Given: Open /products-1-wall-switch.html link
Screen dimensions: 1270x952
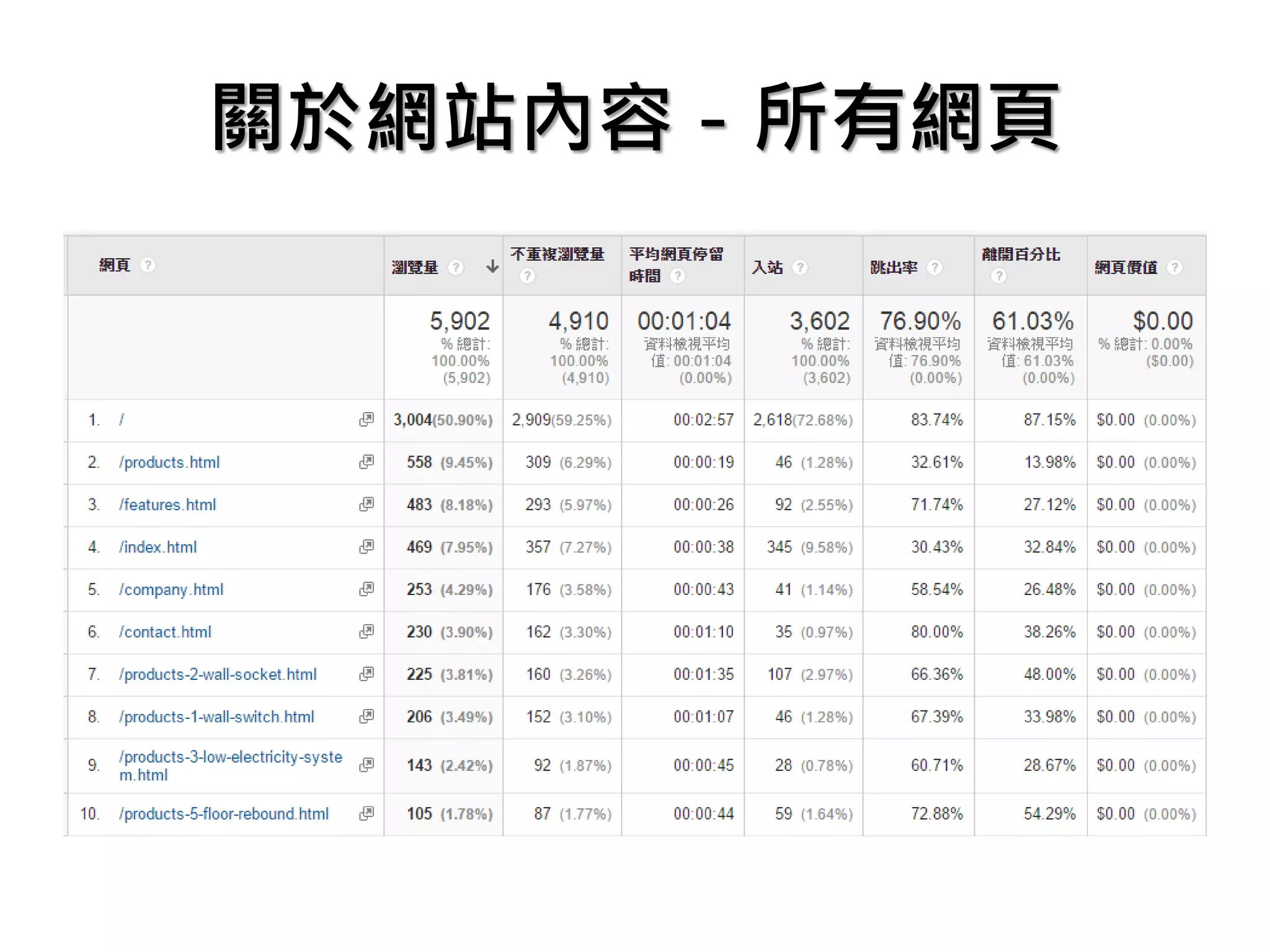Looking at the screenshot, I should coord(216,717).
